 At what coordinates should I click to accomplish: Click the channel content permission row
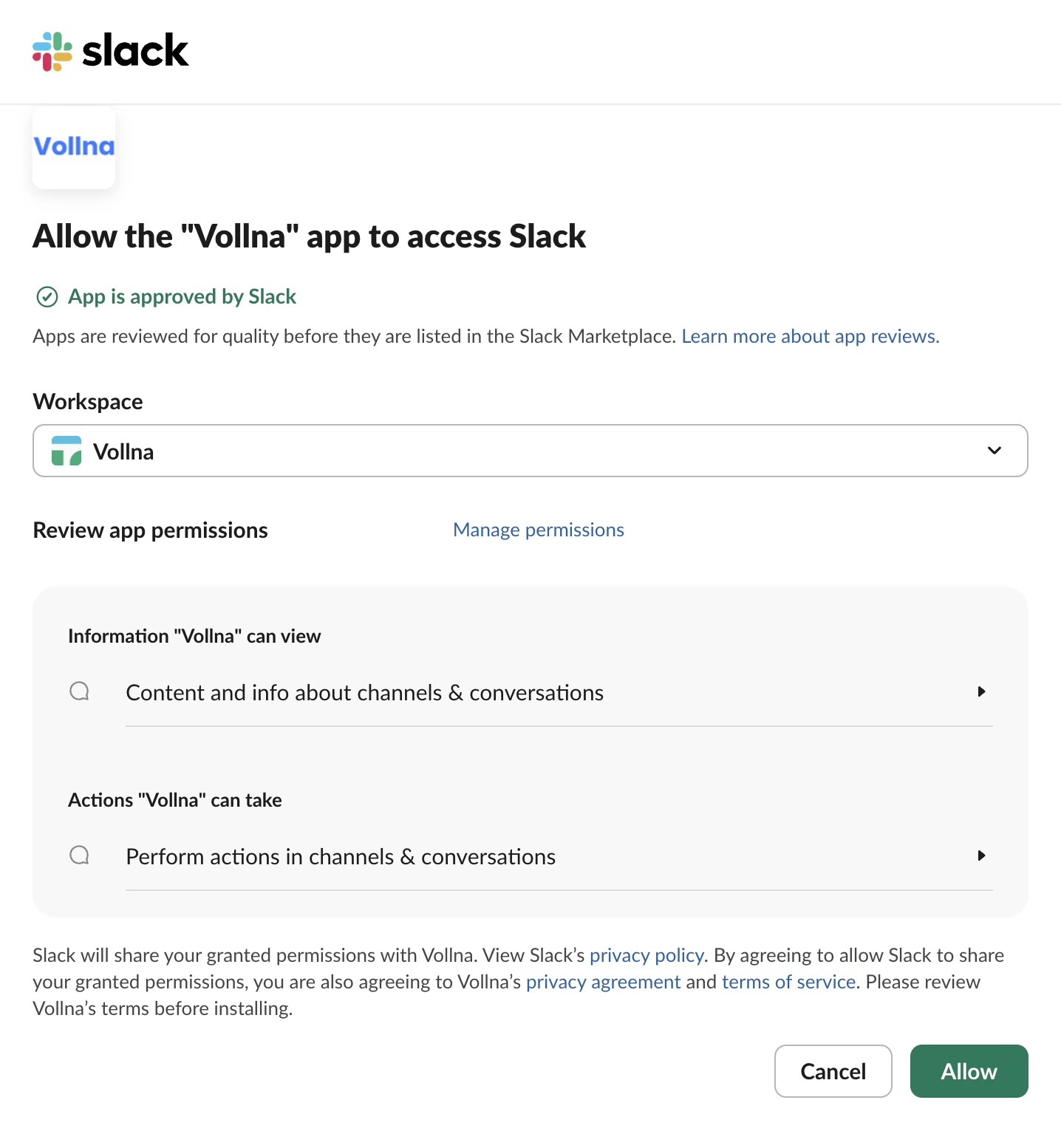[364, 691]
